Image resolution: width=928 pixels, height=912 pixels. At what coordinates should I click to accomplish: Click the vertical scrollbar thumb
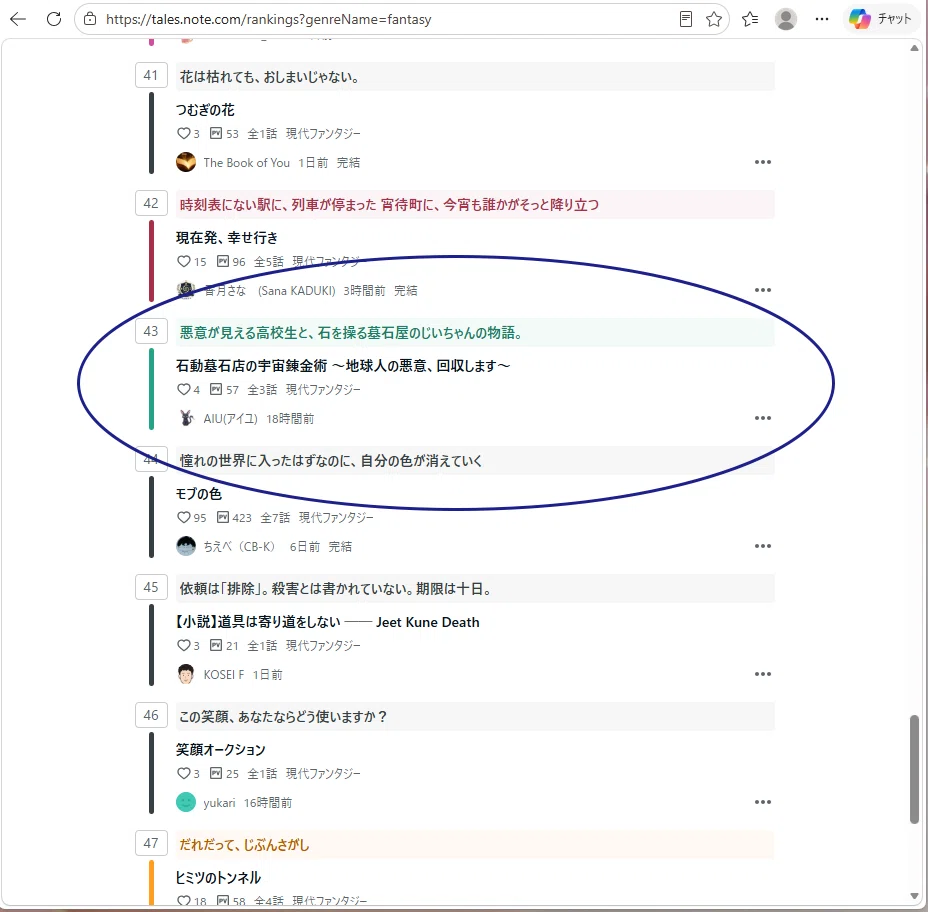(914, 769)
